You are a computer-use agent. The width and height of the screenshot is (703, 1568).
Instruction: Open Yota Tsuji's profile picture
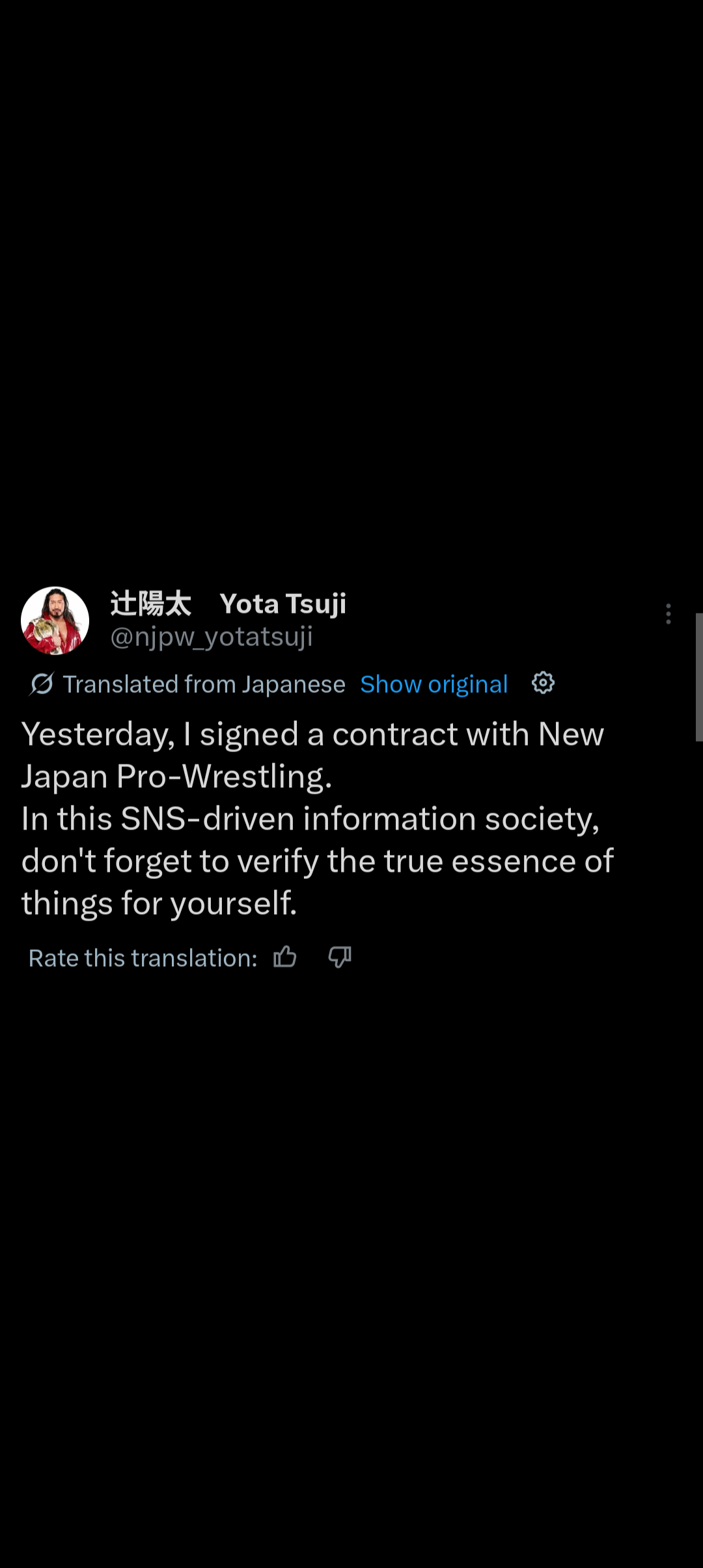click(x=55, y=620)
